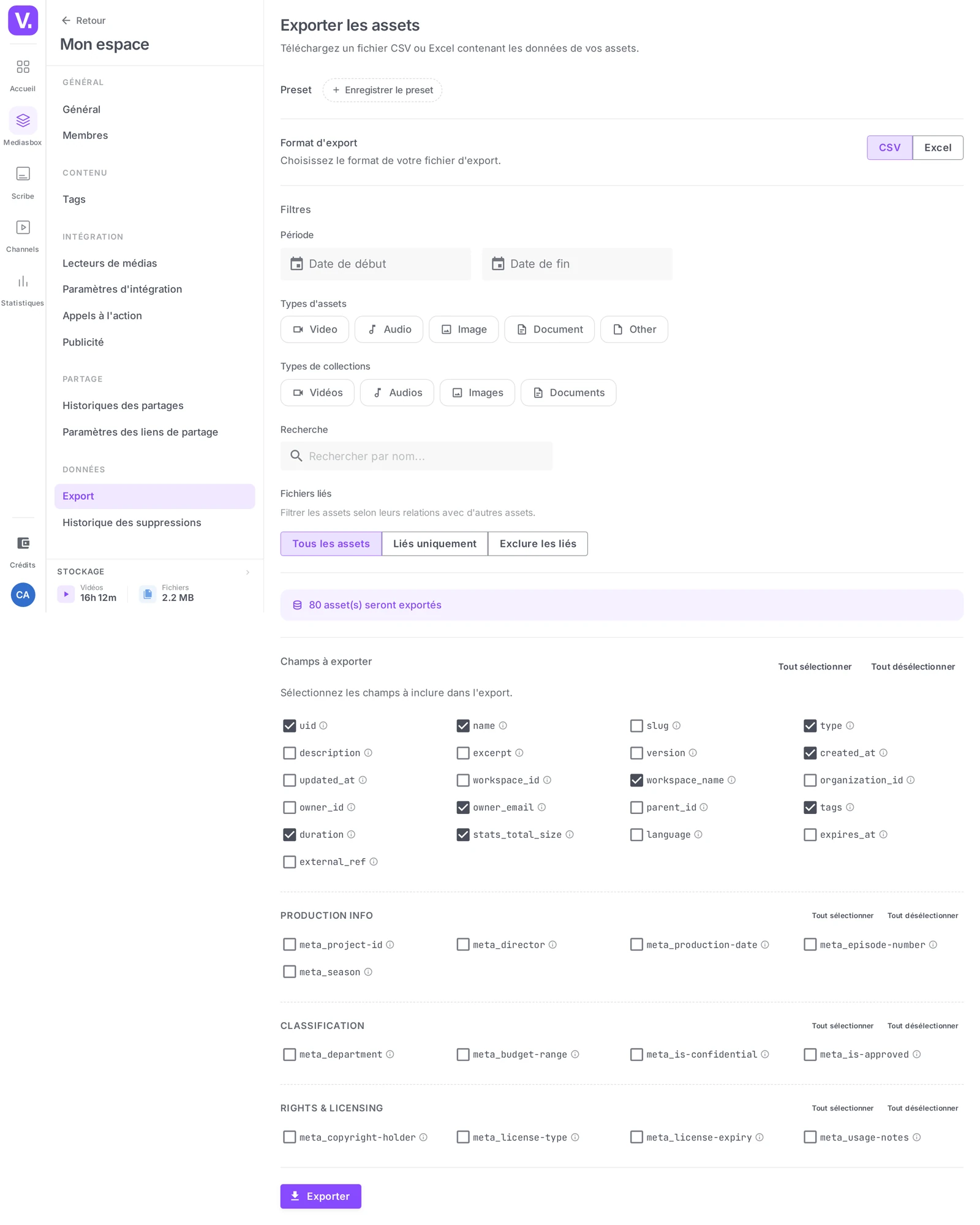Open Mediasbox from the sidebar

click(x=23, y=120)
